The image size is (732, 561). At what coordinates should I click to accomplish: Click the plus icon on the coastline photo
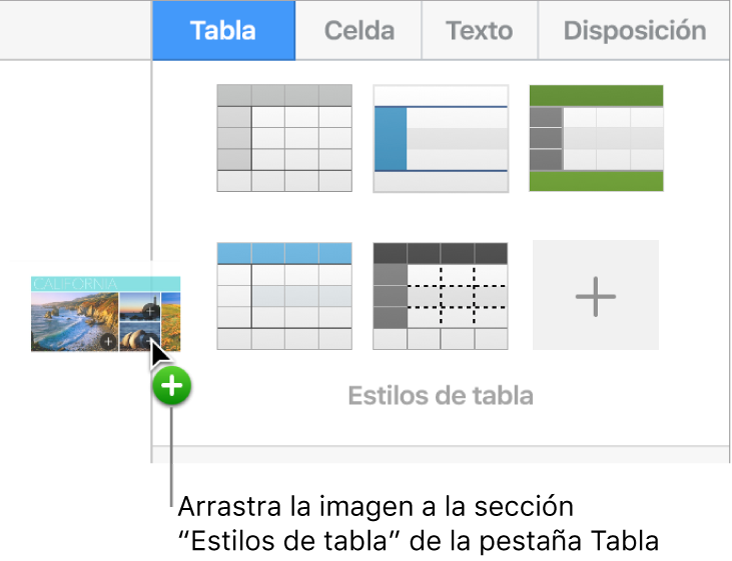tap(108, 342)
